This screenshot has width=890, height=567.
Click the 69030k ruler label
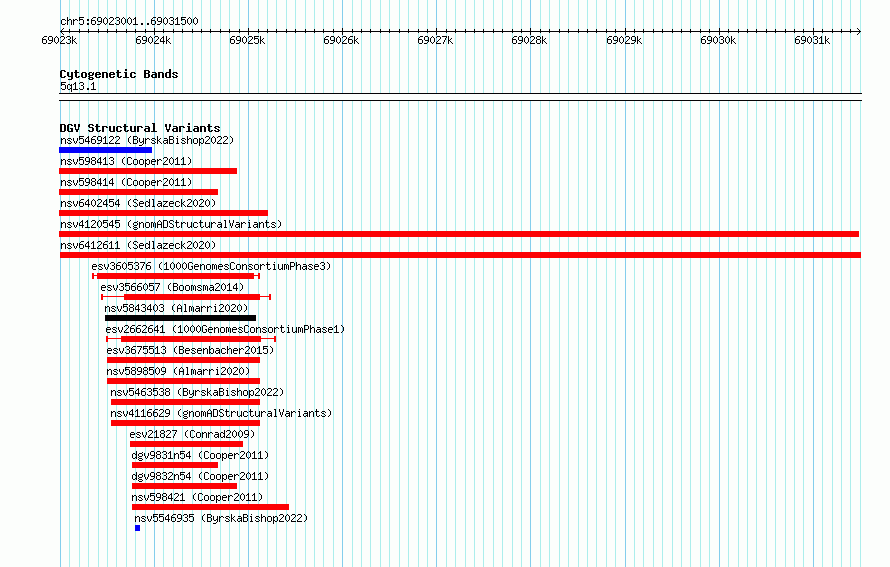point(718,40)
